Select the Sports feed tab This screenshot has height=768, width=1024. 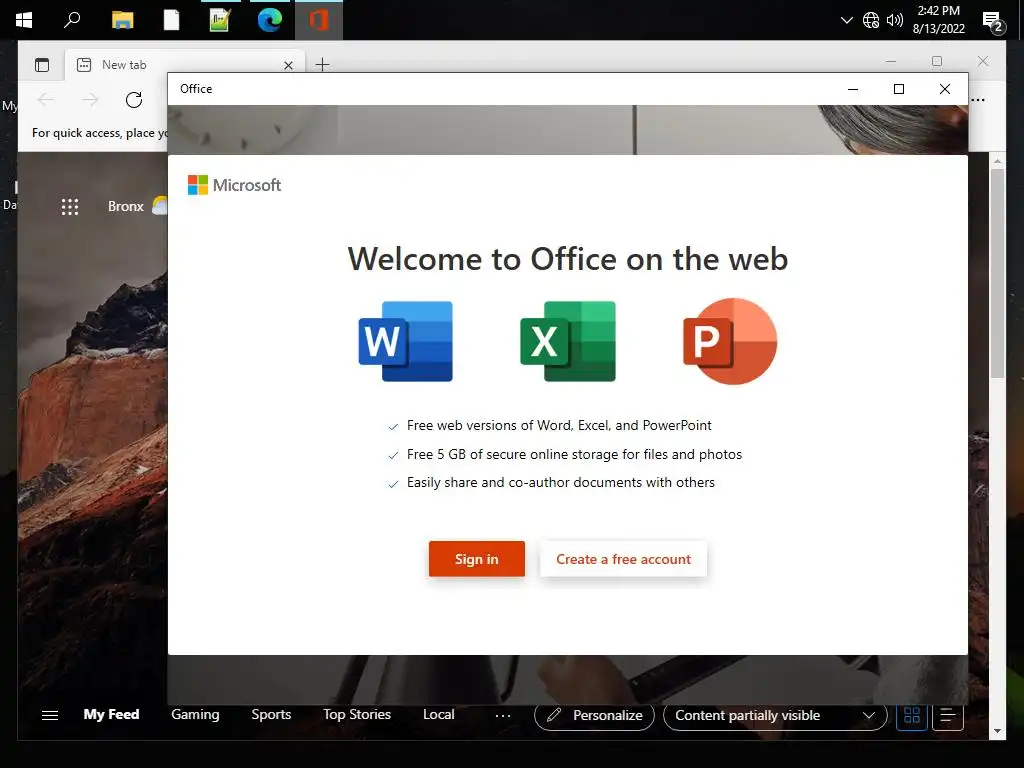click(x=271, y=714)
